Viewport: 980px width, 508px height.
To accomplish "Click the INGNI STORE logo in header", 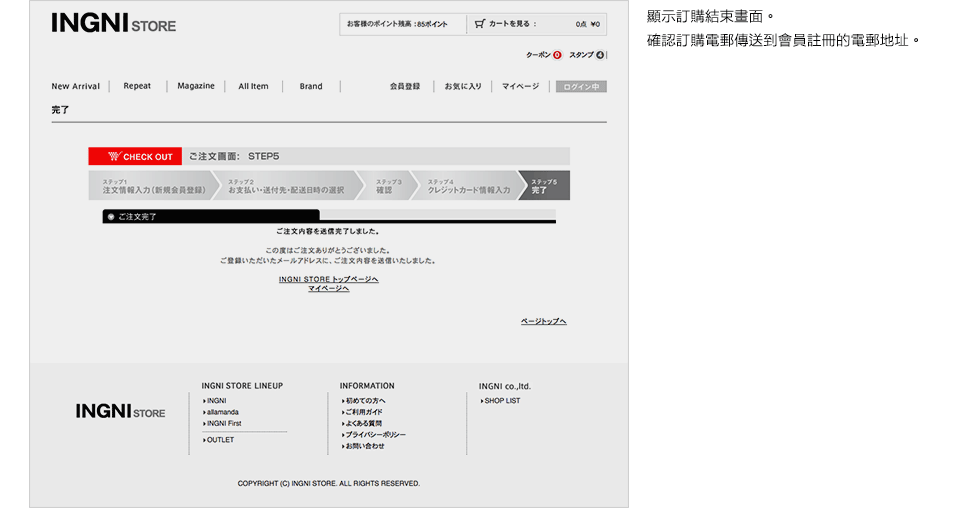I will point(113,23).
